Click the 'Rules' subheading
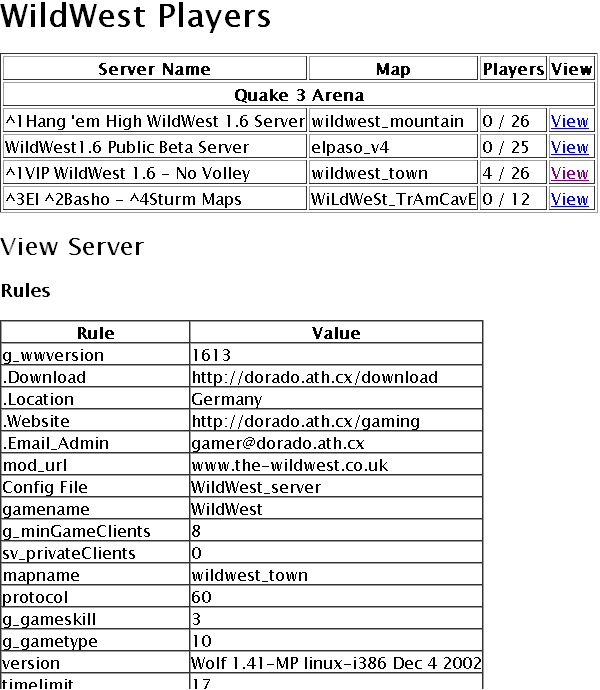600x690 pixels. point(26,291)
